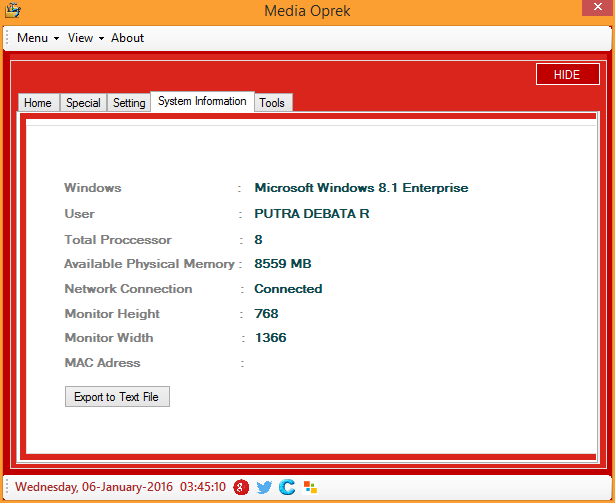This screenshot has width=615, height=503.
Task: Open the Twitter bird icon link
Action: click(x=264, y=487)
